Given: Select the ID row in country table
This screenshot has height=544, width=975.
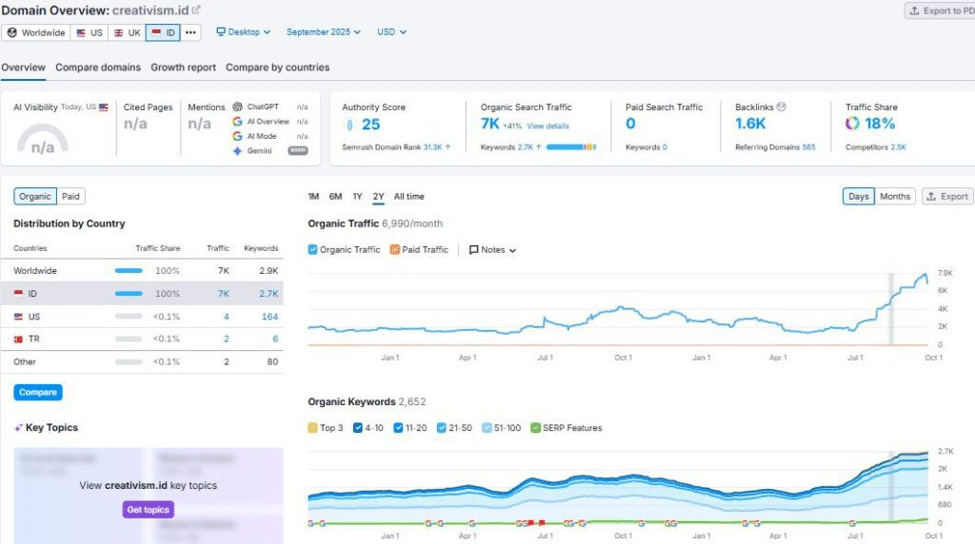Looking at the screenshot, I should pos(147,293).
